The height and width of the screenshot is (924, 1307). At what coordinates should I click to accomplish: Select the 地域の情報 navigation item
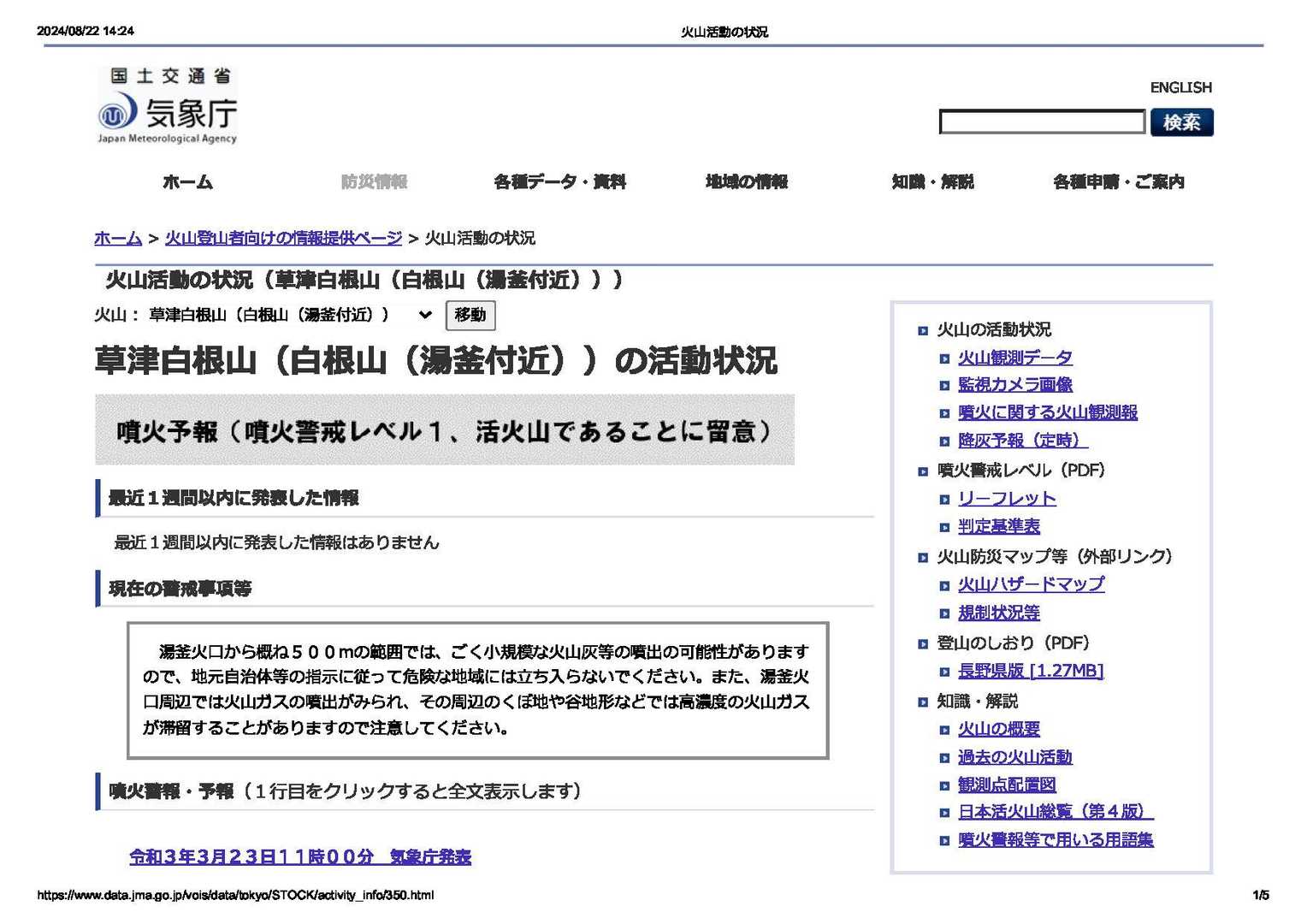point(746,181)
